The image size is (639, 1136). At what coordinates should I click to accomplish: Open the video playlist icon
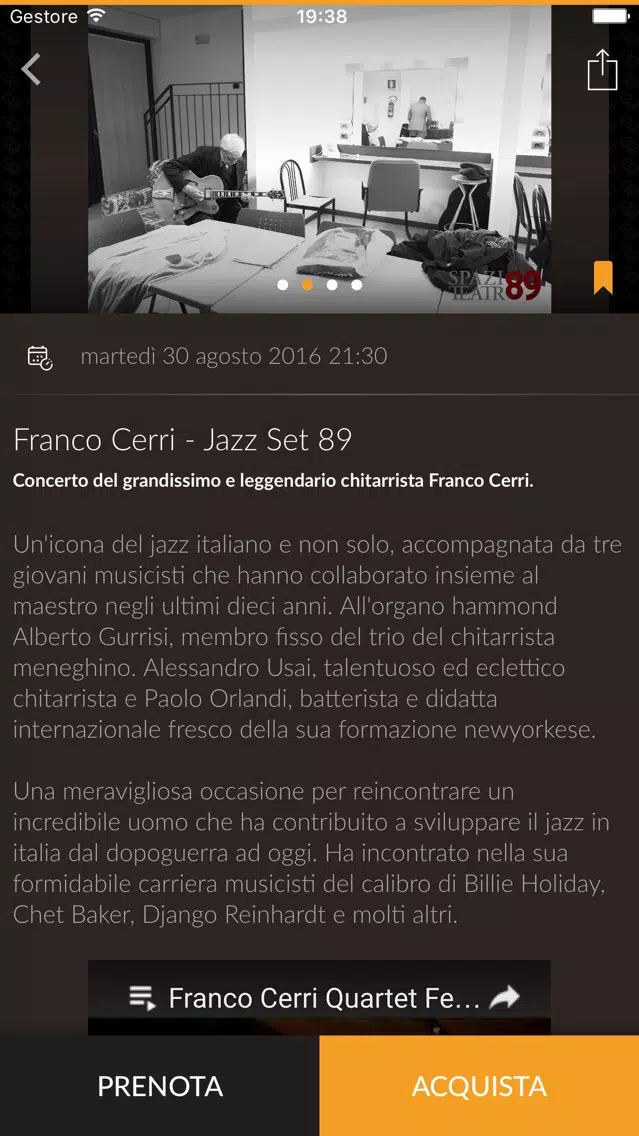tap(142, 998)
